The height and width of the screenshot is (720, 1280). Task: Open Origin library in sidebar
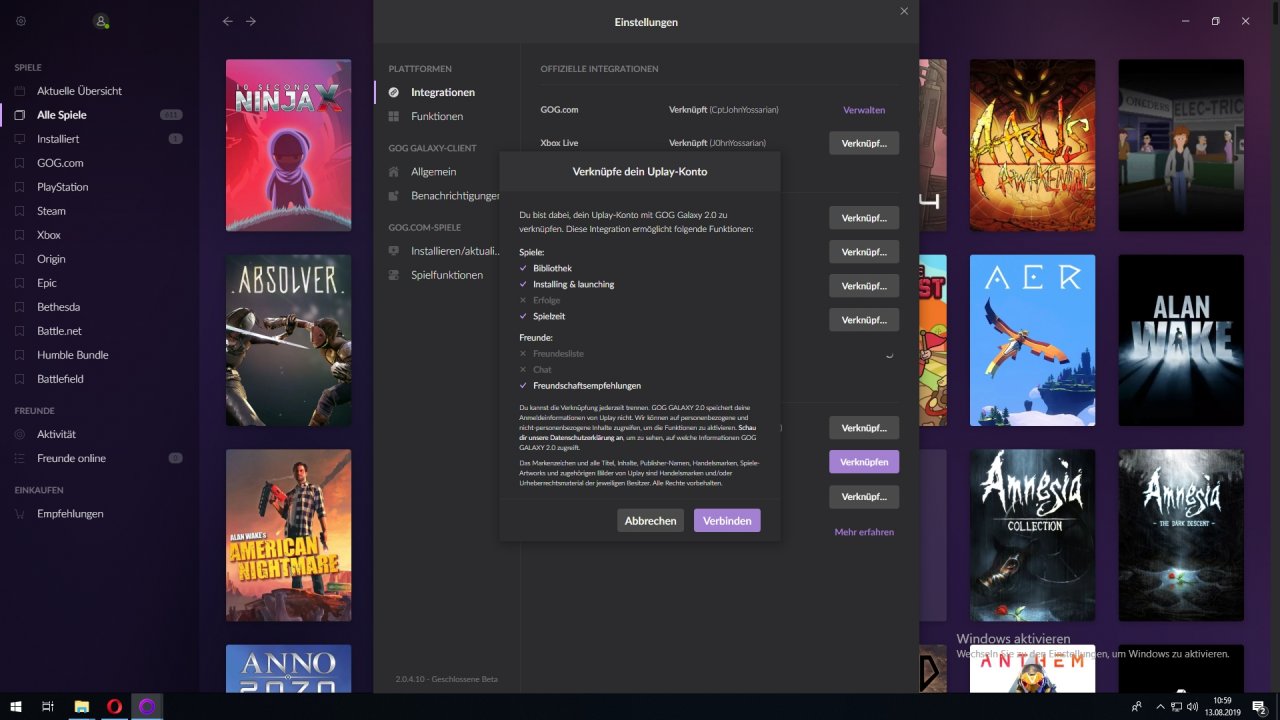tap(51, 259)
